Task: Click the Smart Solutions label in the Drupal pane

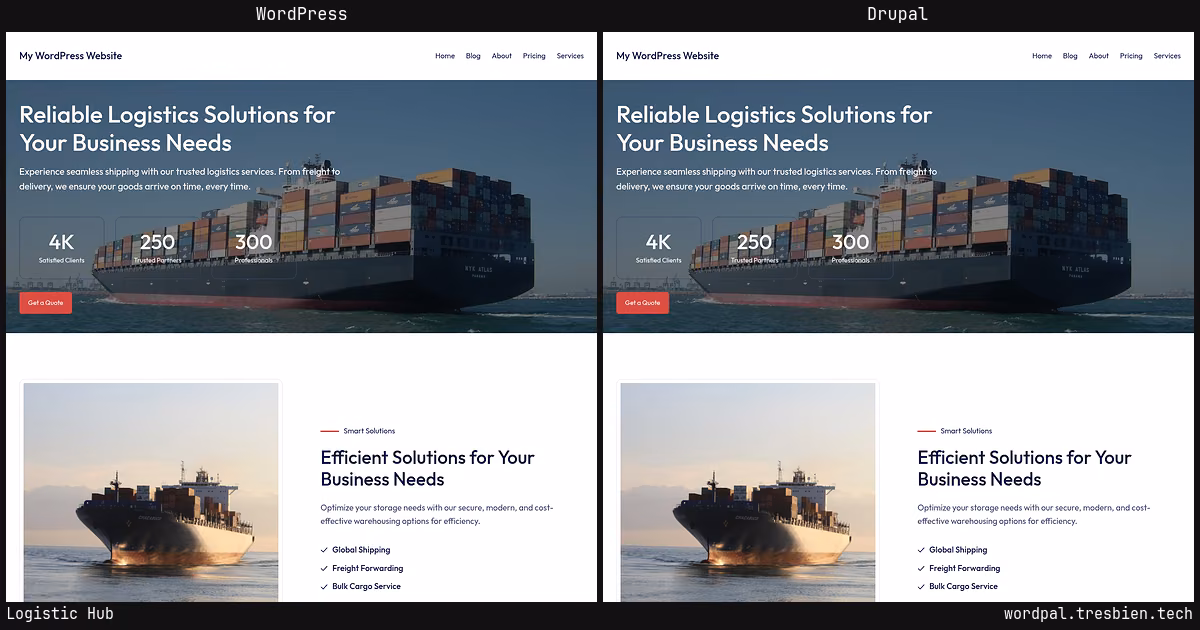Action: [966, 431]
